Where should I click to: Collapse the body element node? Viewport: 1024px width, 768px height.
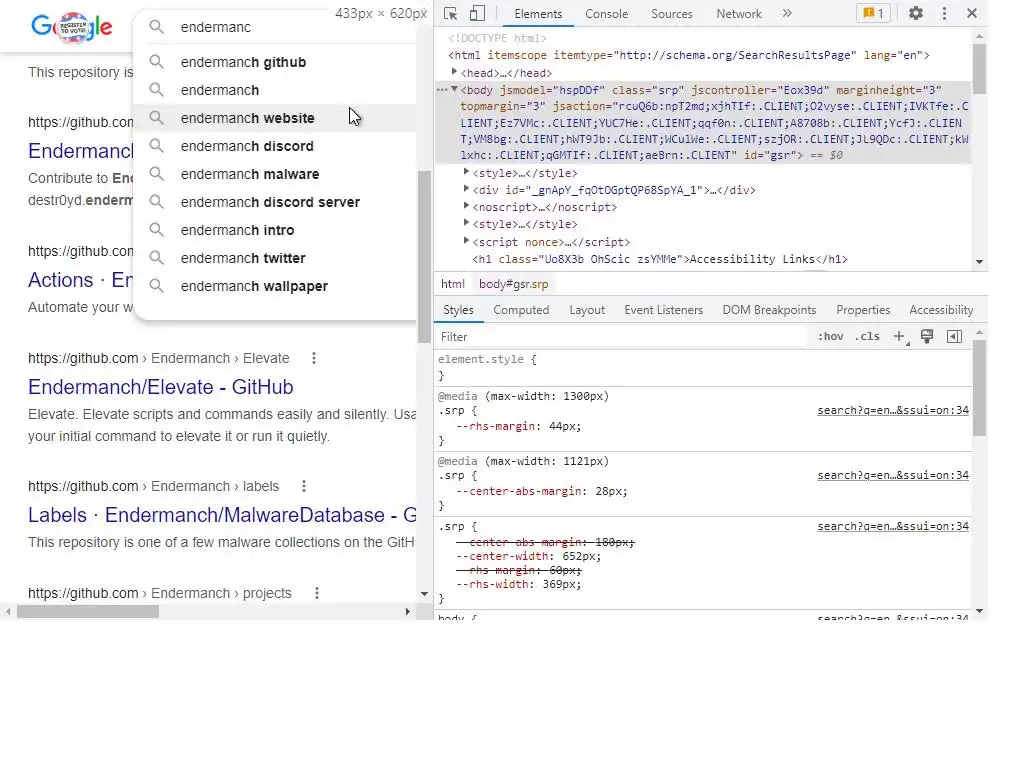455,89
